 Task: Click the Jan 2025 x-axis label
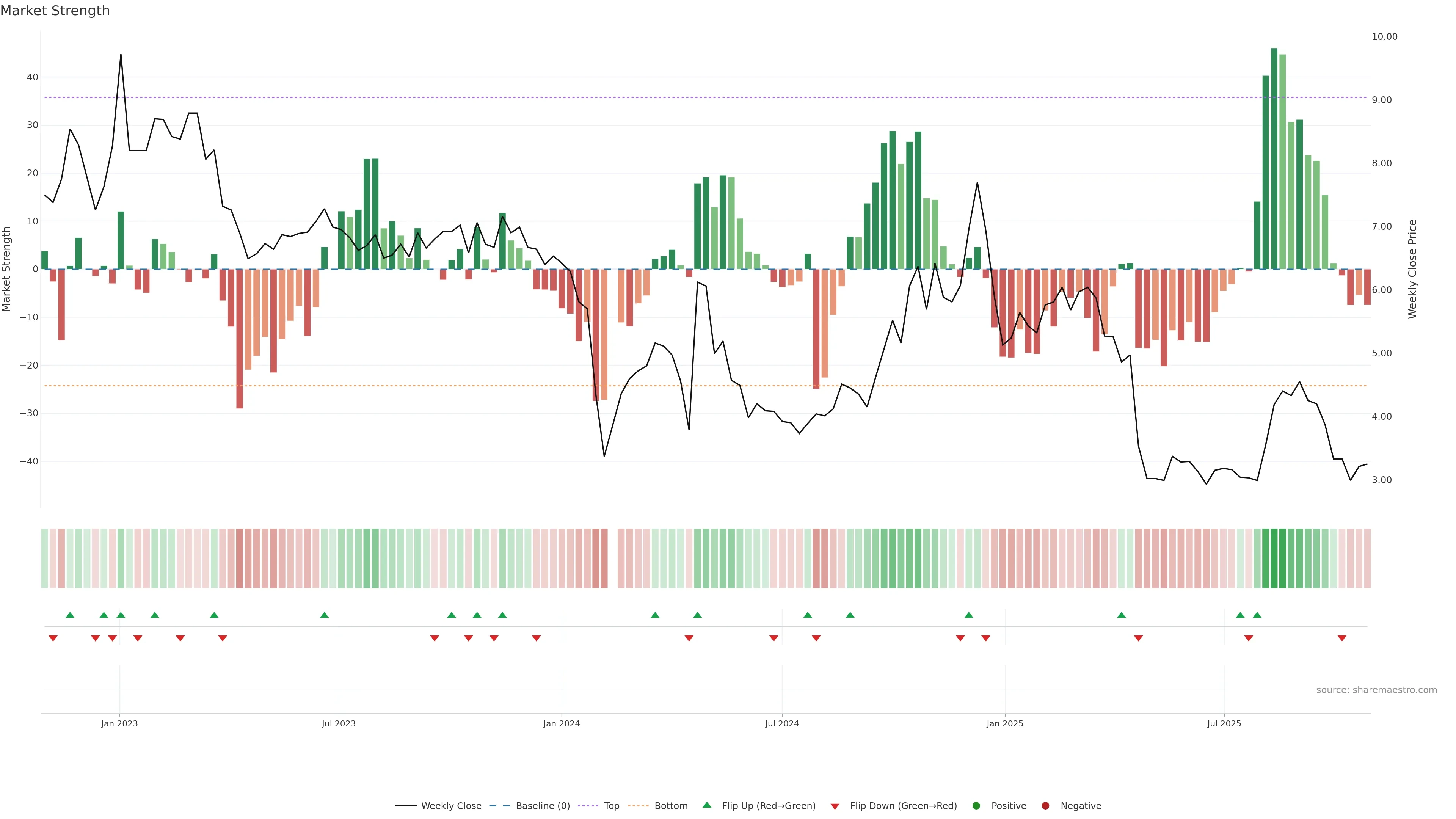[1004, 723]
